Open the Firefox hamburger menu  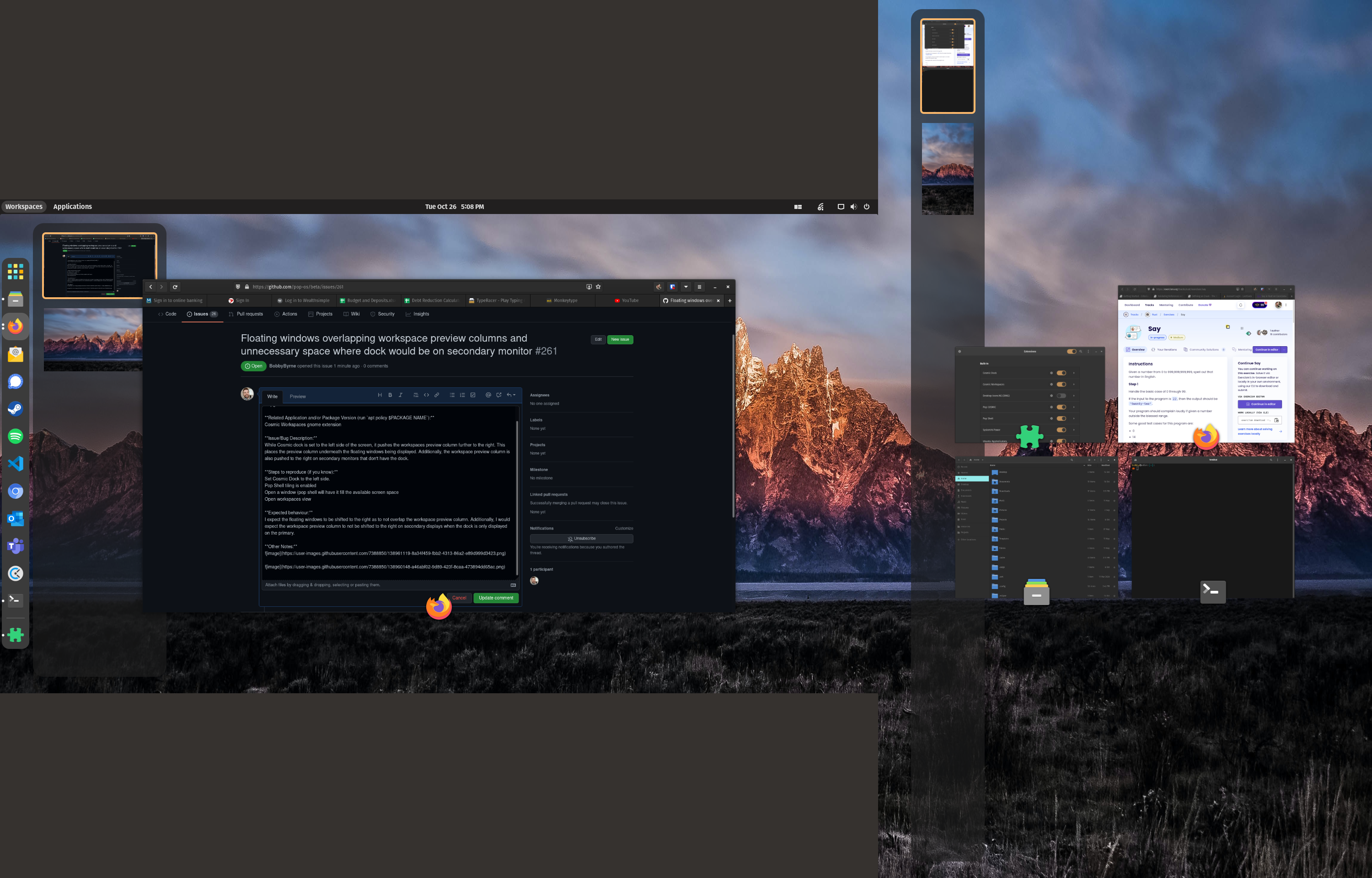tap(699, 287)
